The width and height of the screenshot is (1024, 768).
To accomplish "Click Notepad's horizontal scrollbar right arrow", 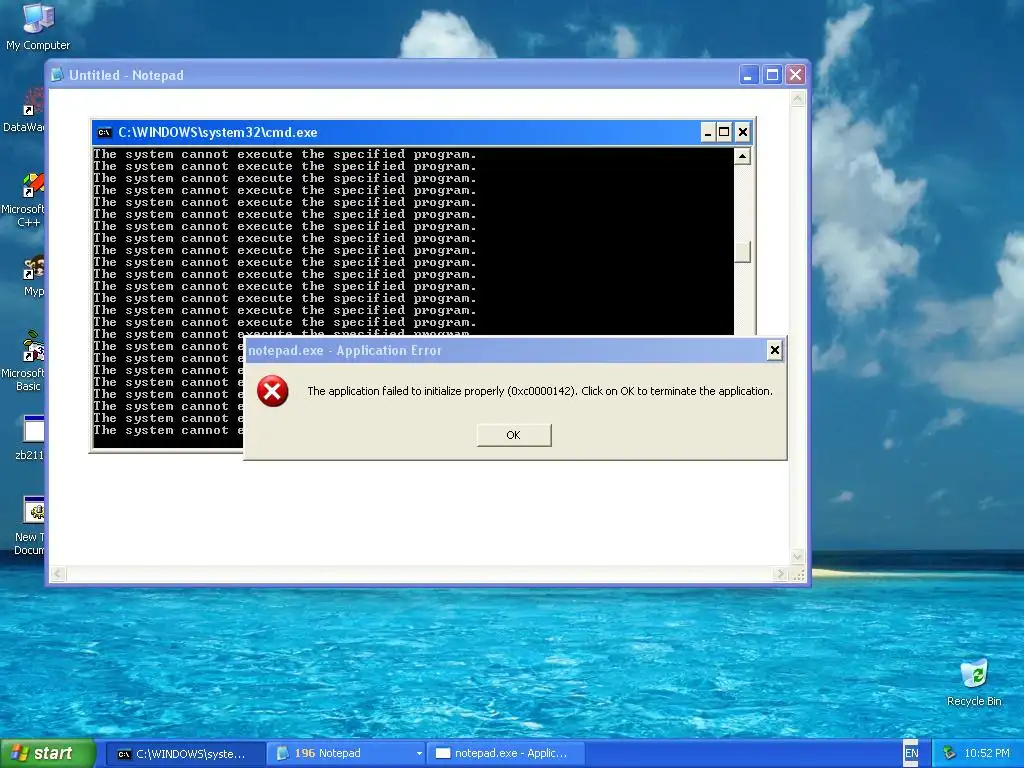I will [780, 574].
